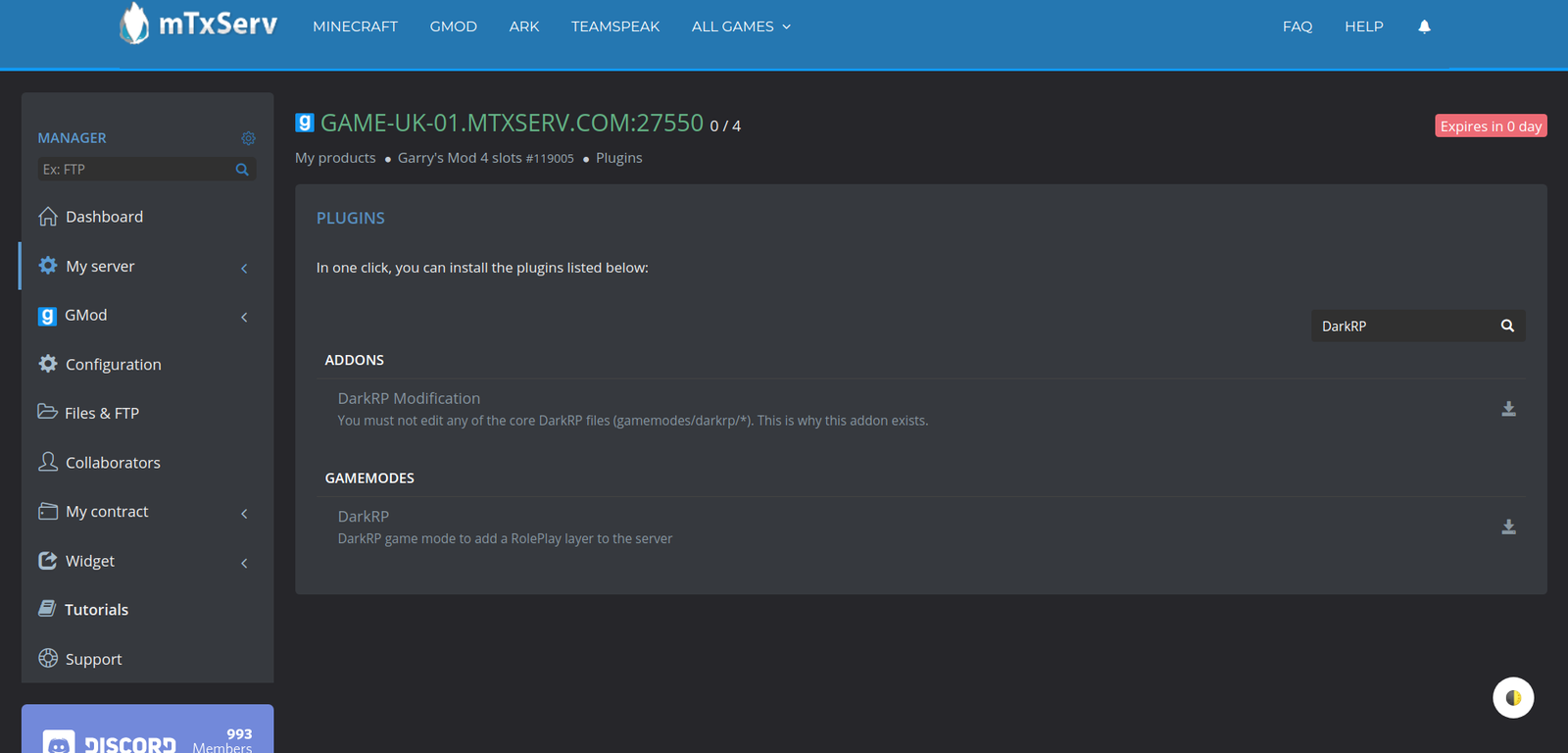The height and width of the screenshot is (753, 1568).
Task: Go to Minecraft in top navigation
Action: (x=355, y=26)
